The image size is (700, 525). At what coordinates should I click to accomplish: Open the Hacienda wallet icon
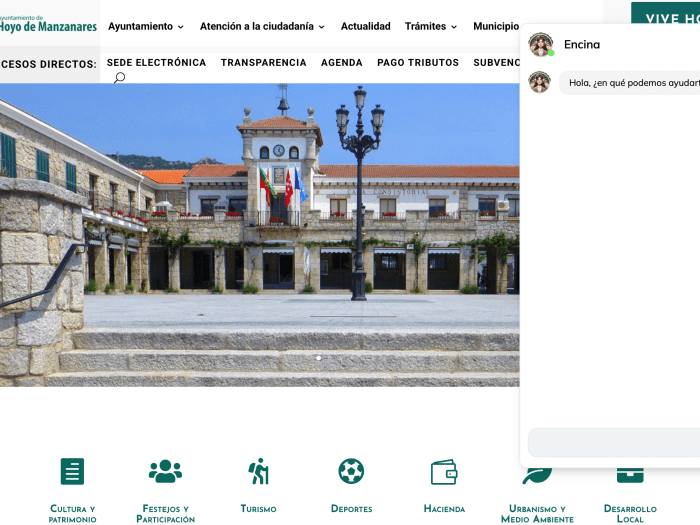444,472
